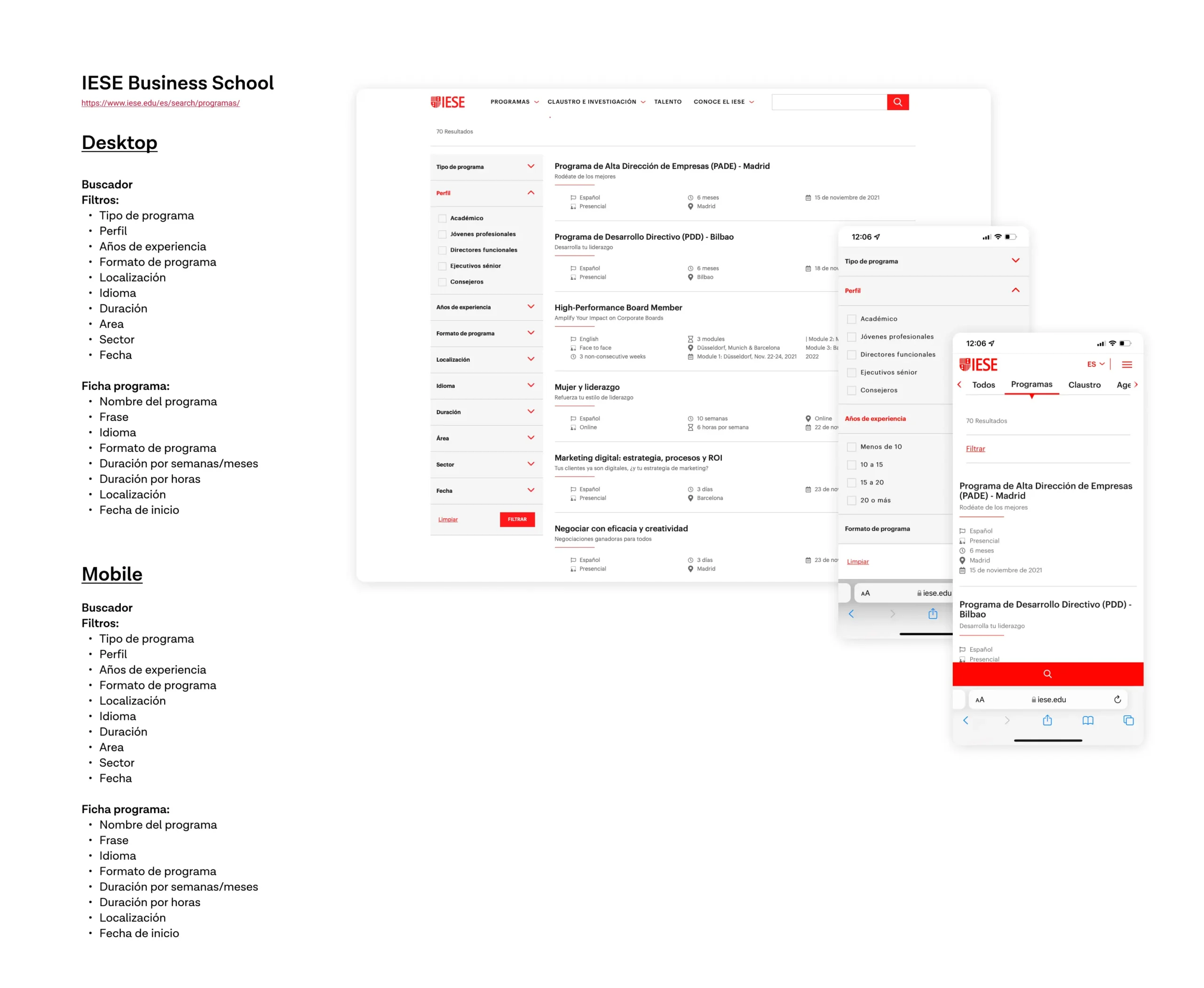This screenshot has width=1204, height=988.
Task: Open the ES language dropdown on mobile
Action: point(1095,364)
